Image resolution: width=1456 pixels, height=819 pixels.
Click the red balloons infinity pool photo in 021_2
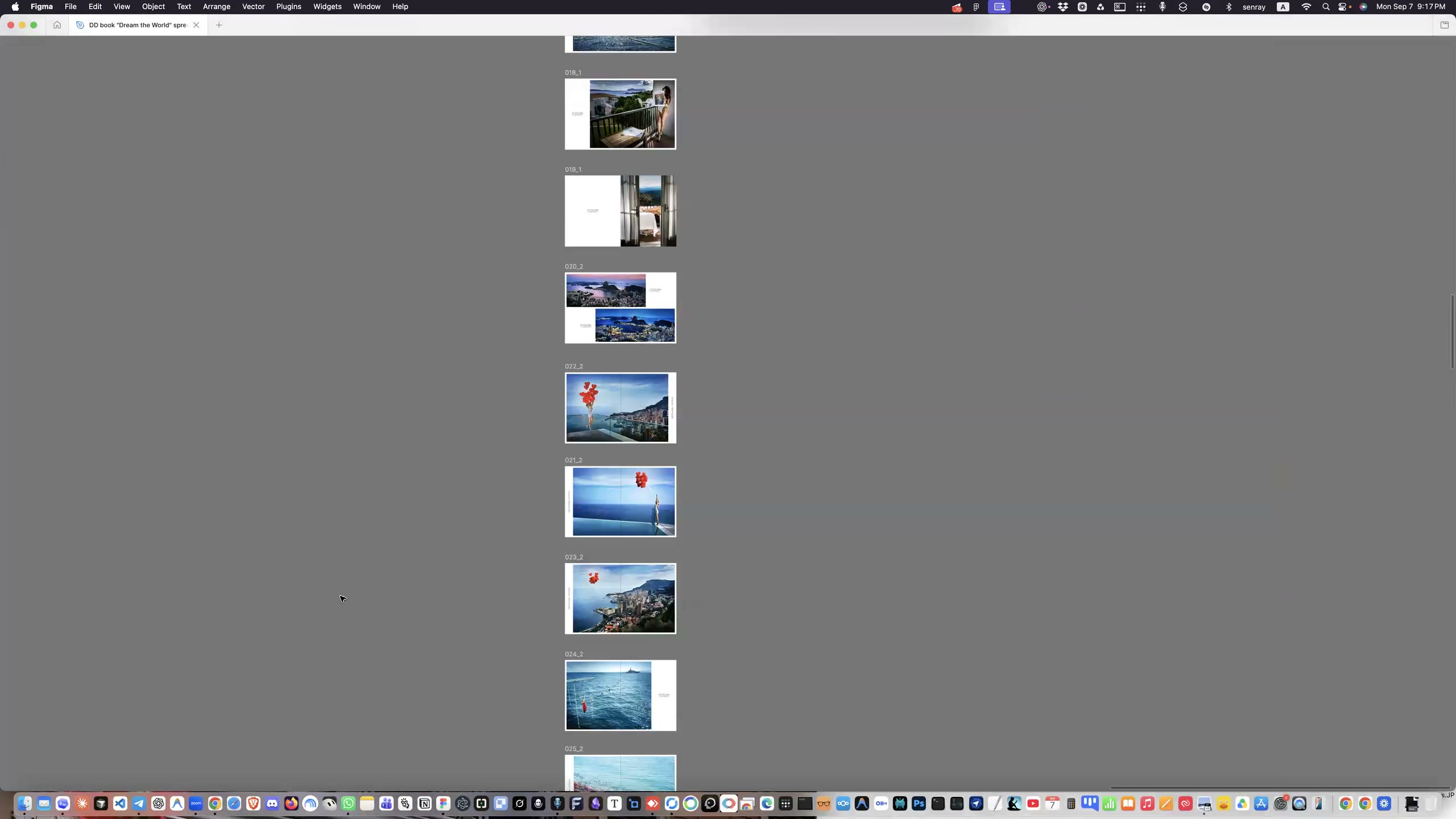[x=624, y=502]
